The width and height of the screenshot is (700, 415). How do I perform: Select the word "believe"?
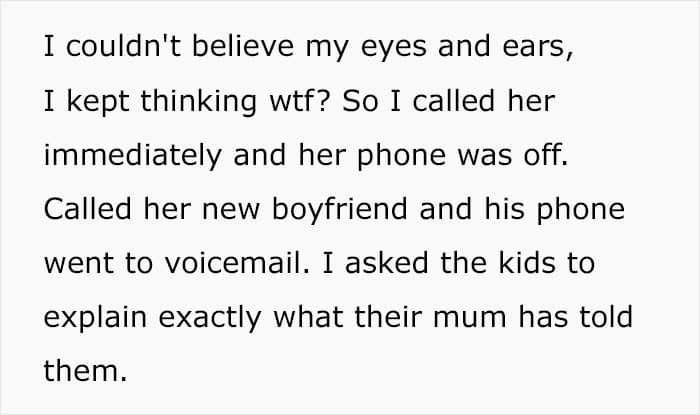(243, 46)
